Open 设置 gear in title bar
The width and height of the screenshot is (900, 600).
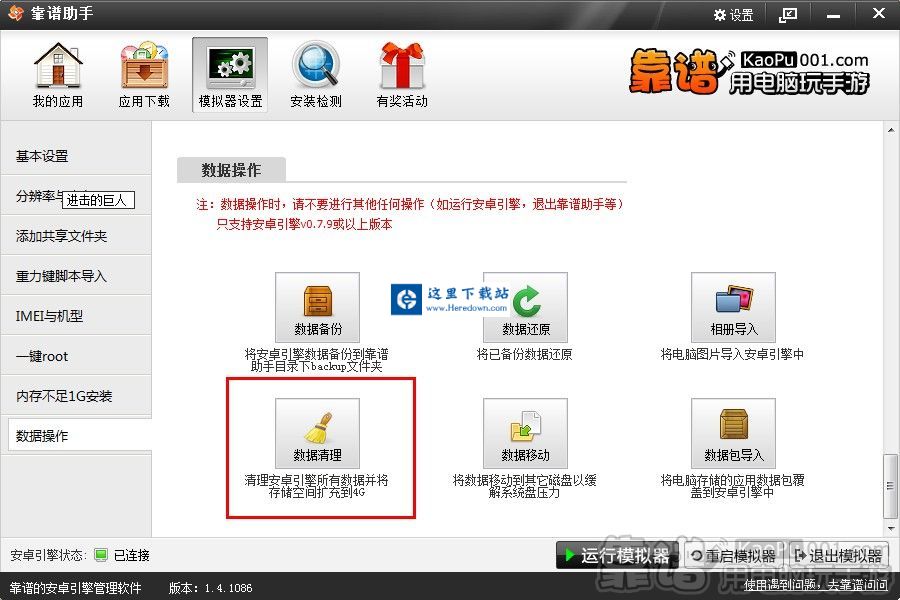[x=734, y=15]
